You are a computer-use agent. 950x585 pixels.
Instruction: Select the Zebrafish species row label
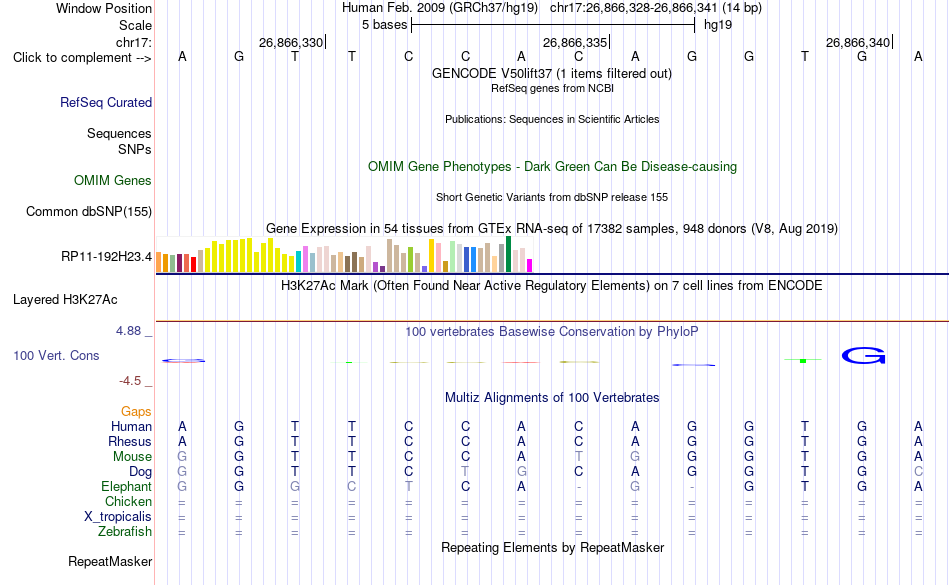125,531
